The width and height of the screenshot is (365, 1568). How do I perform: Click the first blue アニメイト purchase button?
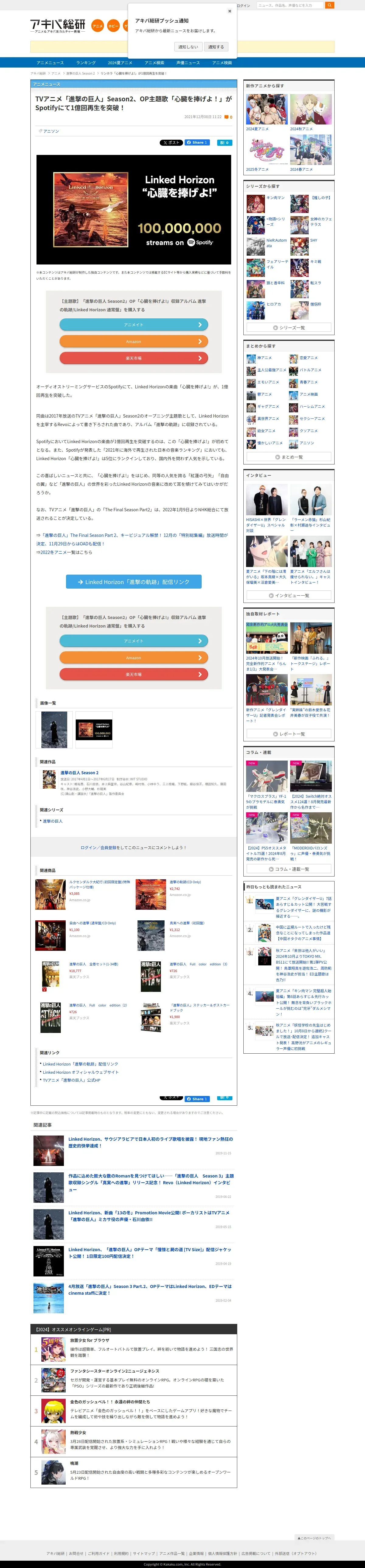(x=134, y=324)
